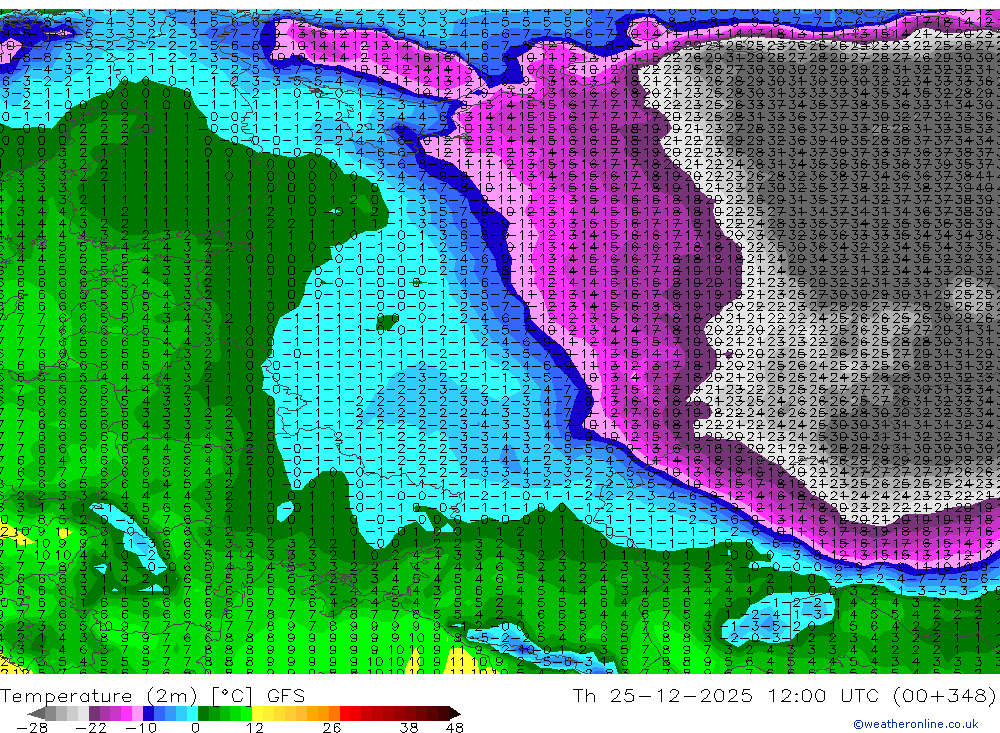The width and height of the screenshot is (1000, 733).
Task: Click the '12' legend value
Action: coord(255,728)
